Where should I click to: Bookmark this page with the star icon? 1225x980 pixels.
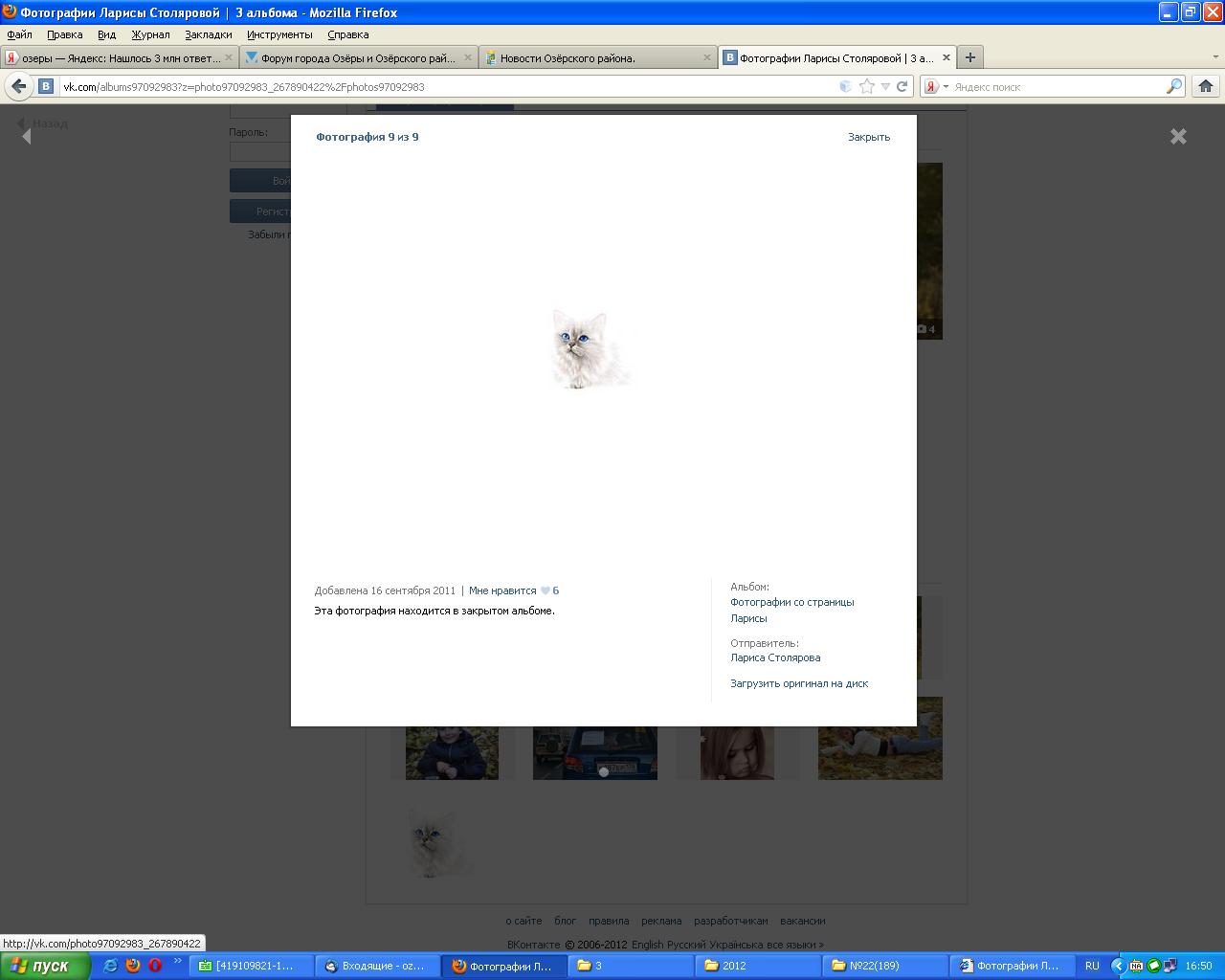pyautogui.click(x=867, y=86)
